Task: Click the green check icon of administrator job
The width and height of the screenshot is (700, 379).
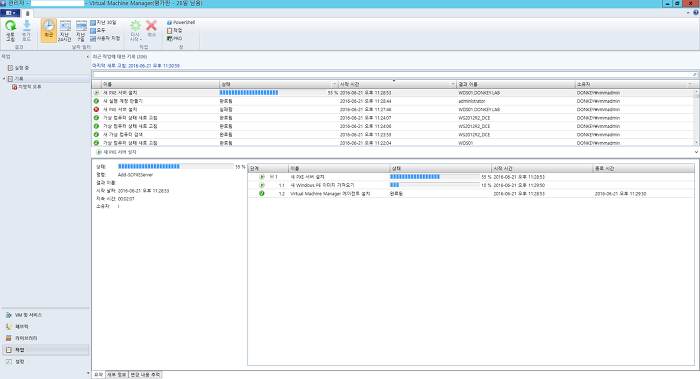Action: point(96,101)
